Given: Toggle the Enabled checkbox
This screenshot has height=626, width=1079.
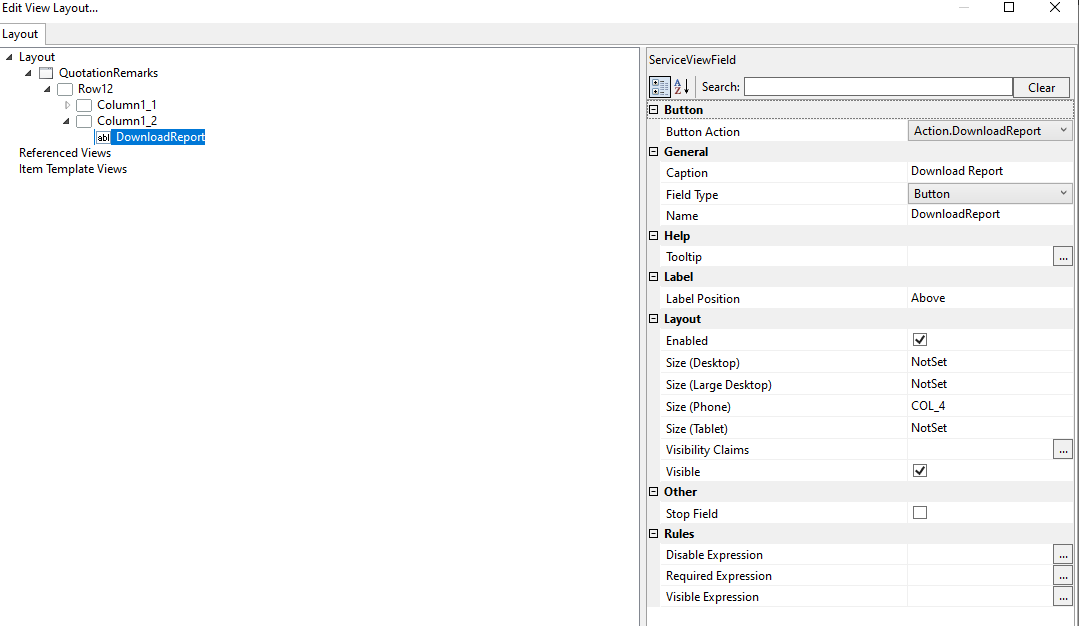Looking at the screenshot, I should coord(919,340).
